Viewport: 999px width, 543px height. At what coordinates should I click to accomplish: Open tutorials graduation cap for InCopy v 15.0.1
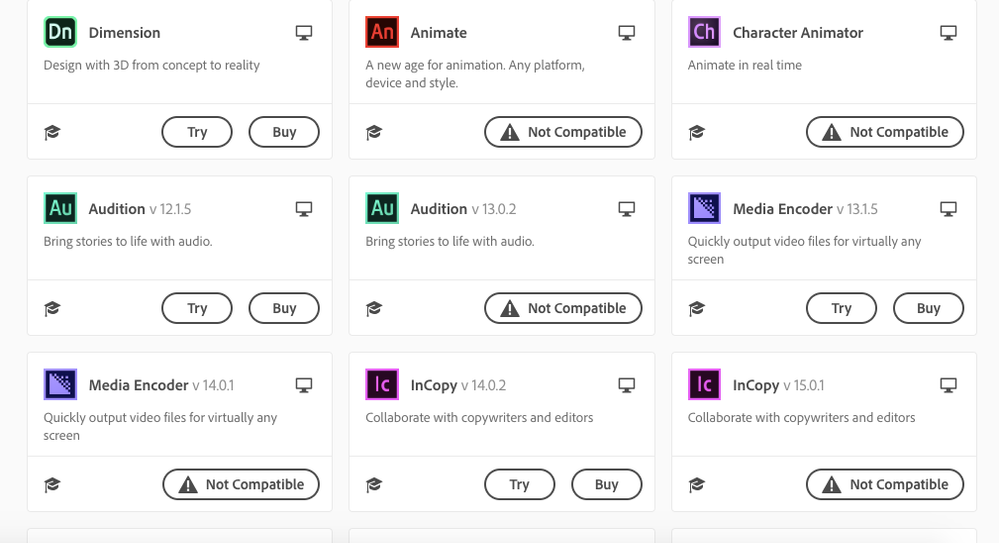[x=696, y=485]
